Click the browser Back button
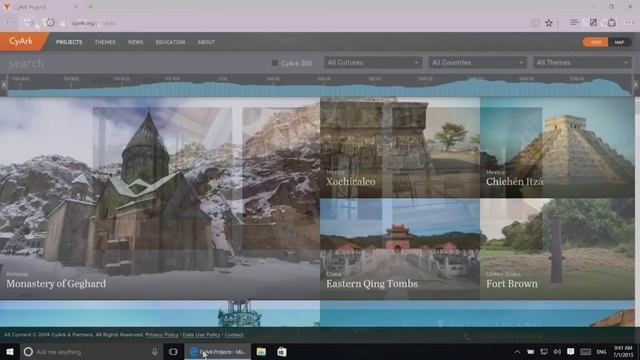The width and height of the screenshot is (640, 360). tap(10, 23)
